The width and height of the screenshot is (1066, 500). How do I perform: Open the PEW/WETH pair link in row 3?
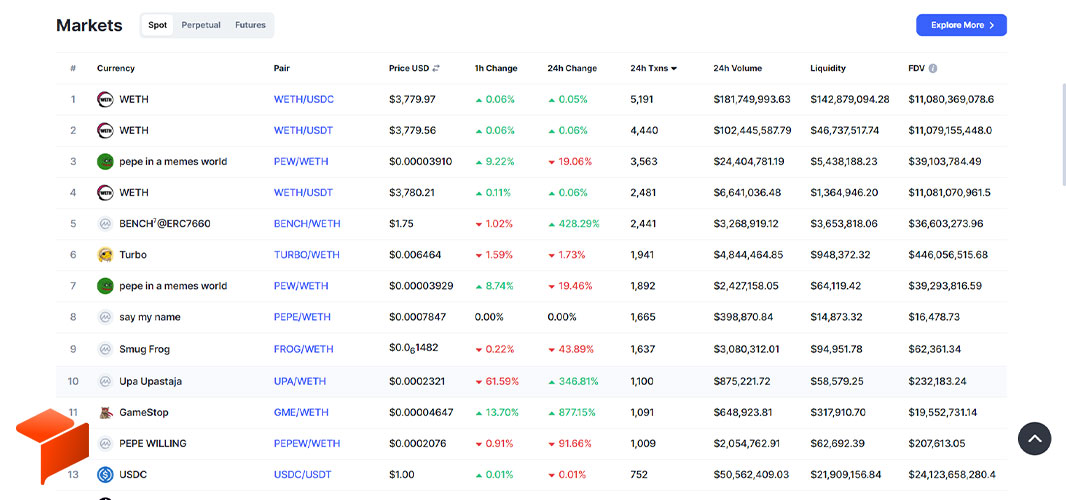click(x=301, y=161)
